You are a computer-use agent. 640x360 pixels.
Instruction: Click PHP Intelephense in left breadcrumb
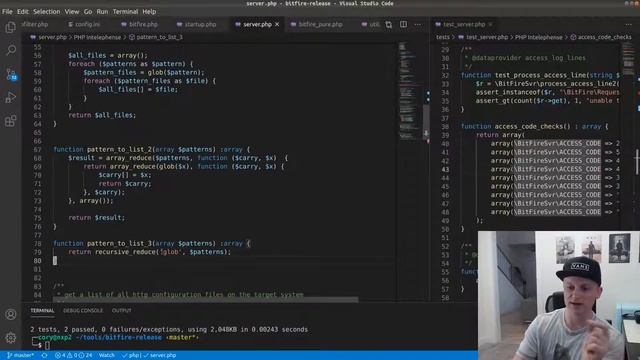pyautogui.click(x=97, y=37)
